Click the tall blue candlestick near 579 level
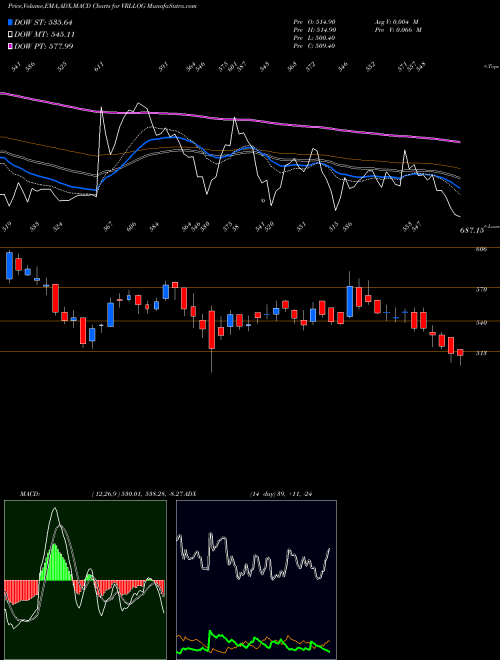The image size is (500, 660). pyautogui.click(x=350, y=301)
